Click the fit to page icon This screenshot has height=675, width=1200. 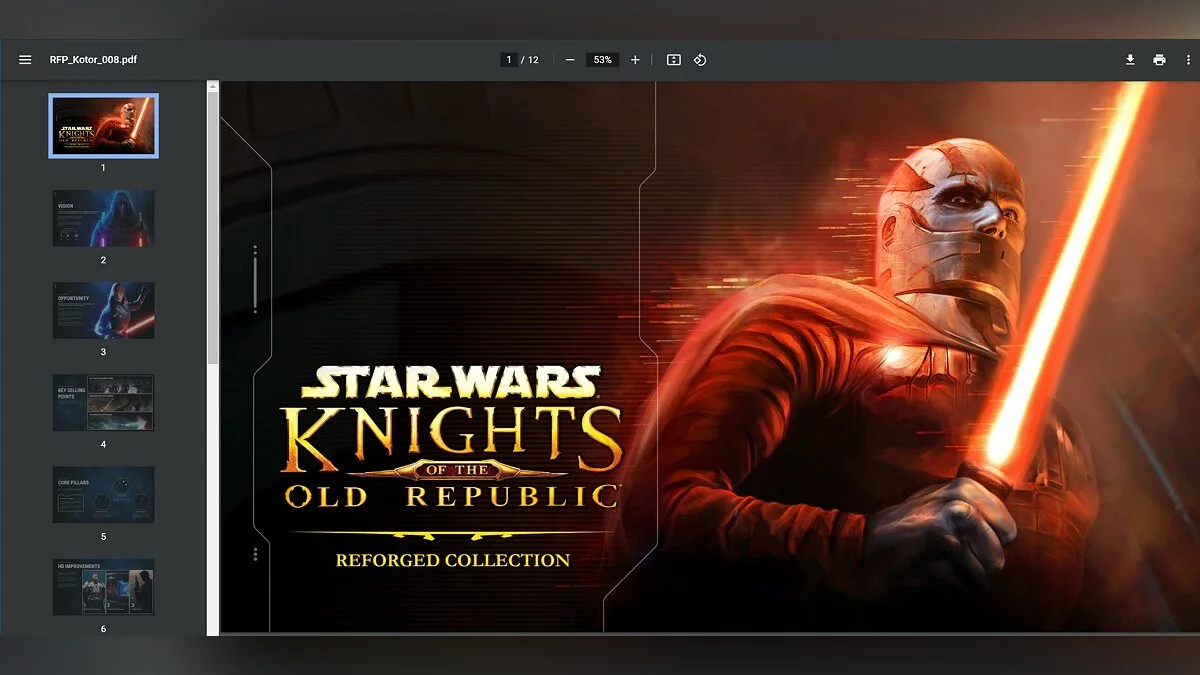(x=674, y=60)
